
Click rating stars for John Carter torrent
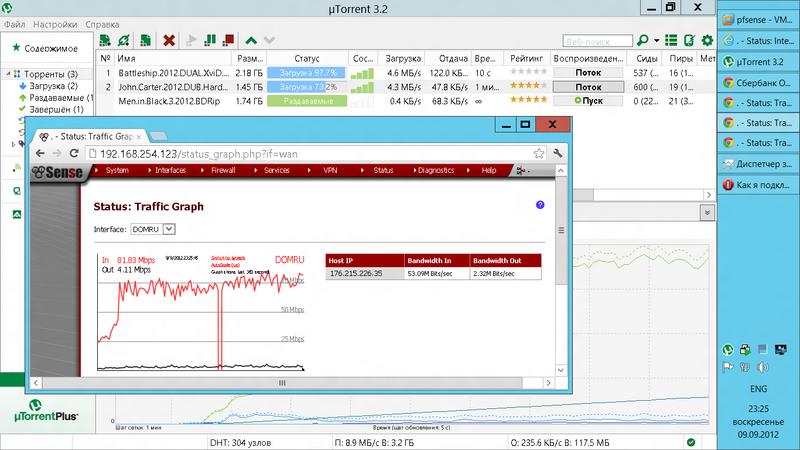(528, 85)
